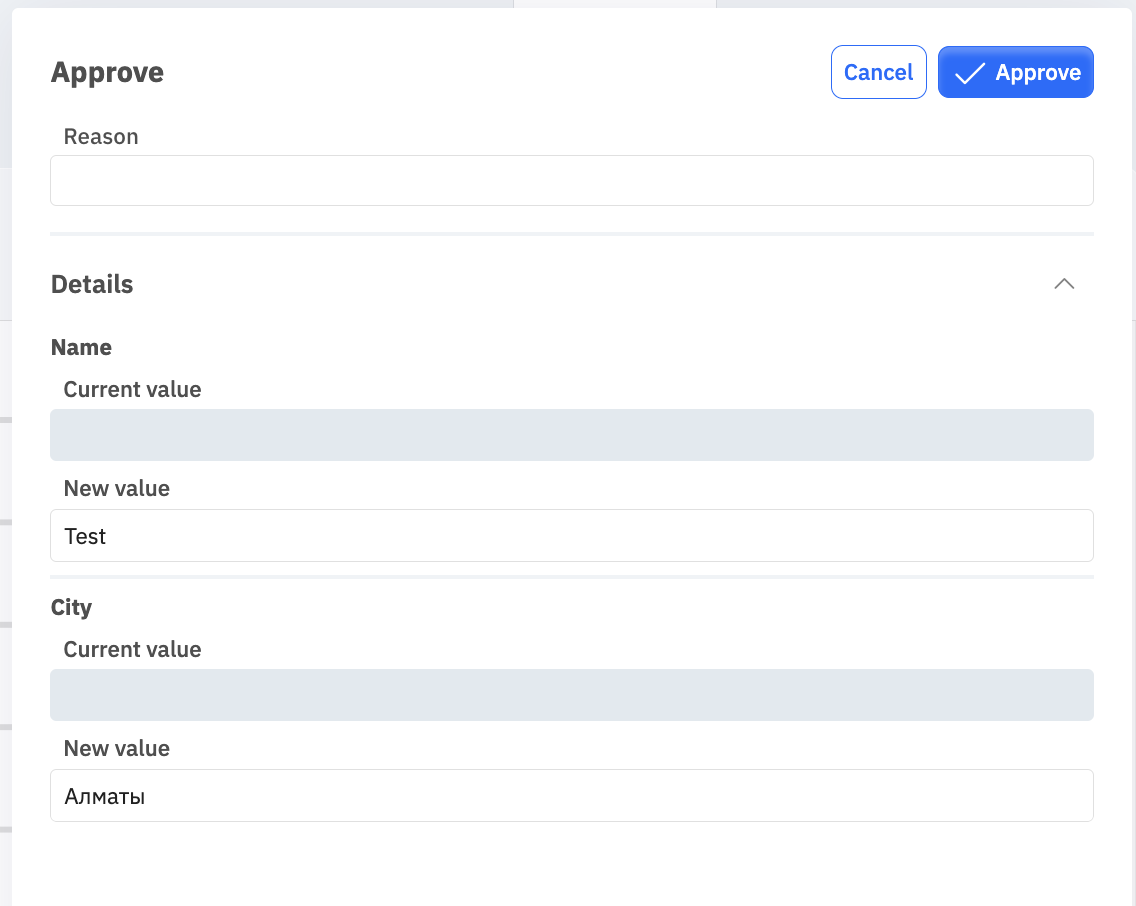Click Current value label under Name
The height and width of the screenshot is (906, 1136).
133,390
